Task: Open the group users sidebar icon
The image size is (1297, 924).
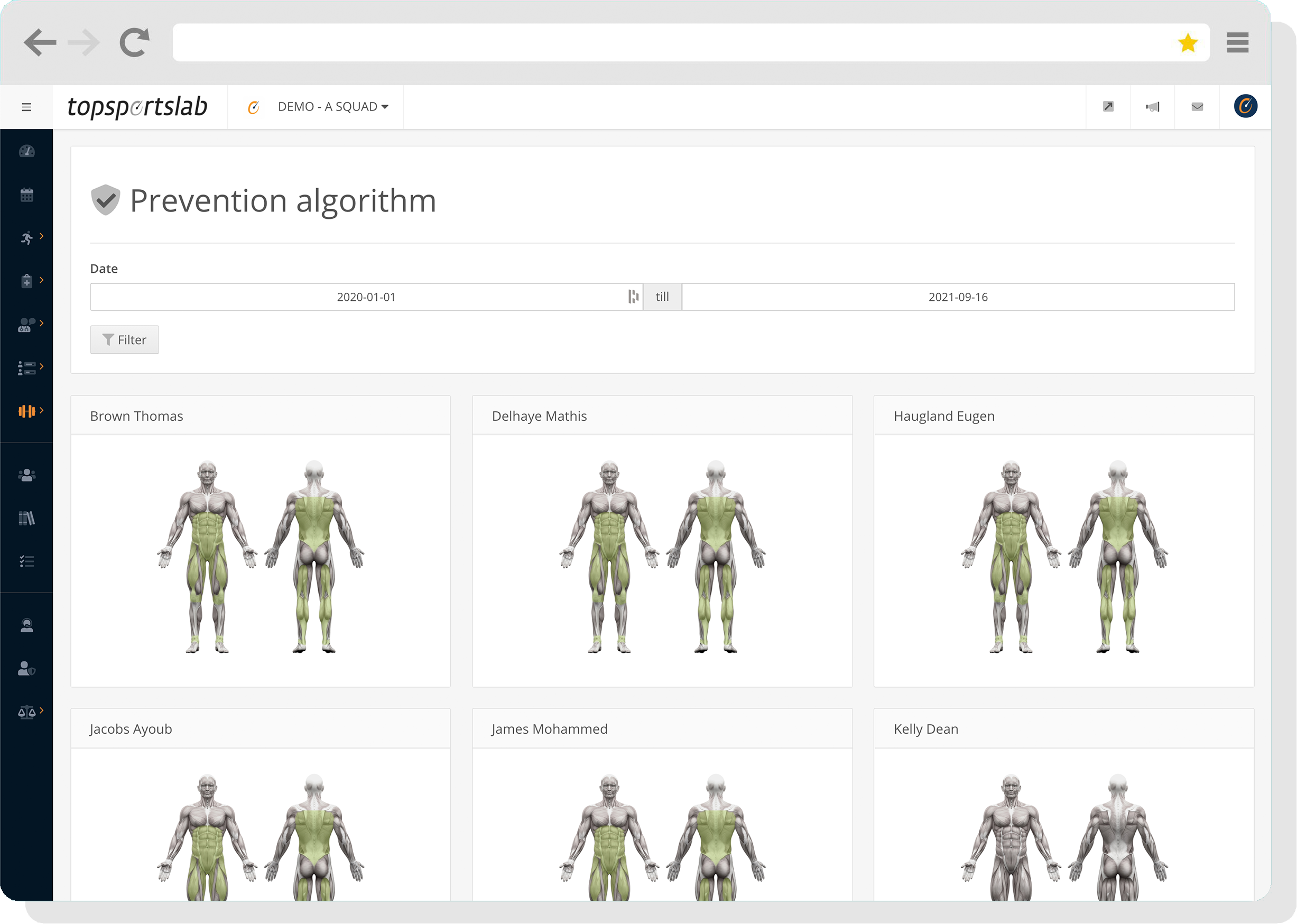Action: (27, 476)
